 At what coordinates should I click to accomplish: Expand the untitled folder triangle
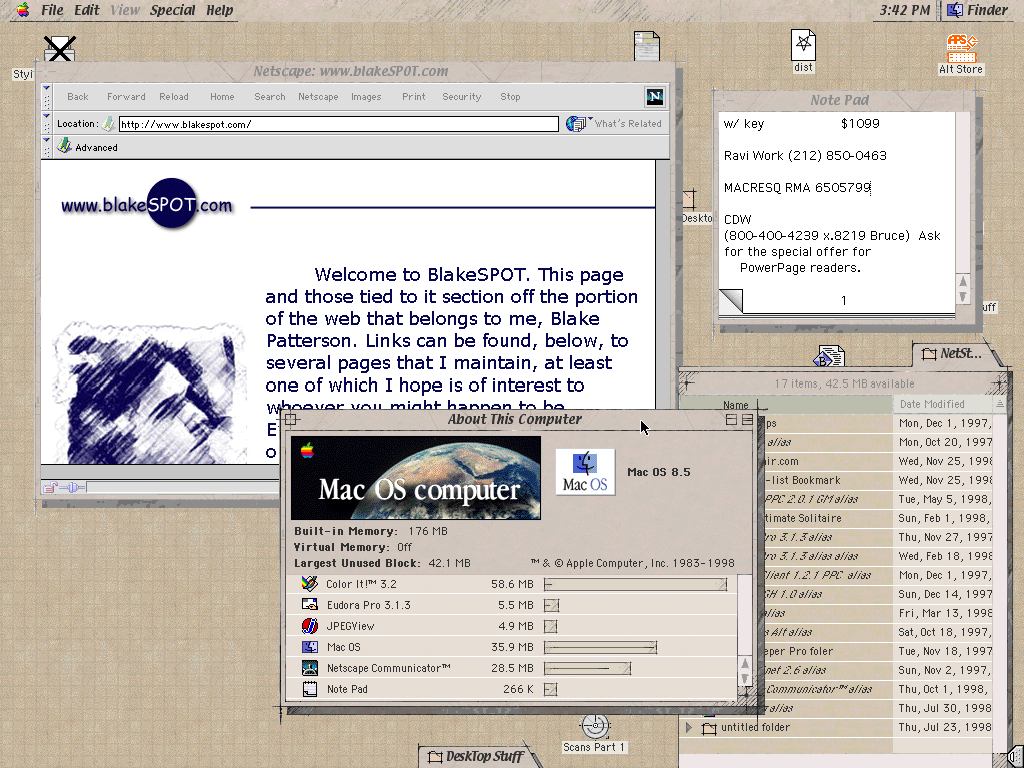[x=688, y=727]
